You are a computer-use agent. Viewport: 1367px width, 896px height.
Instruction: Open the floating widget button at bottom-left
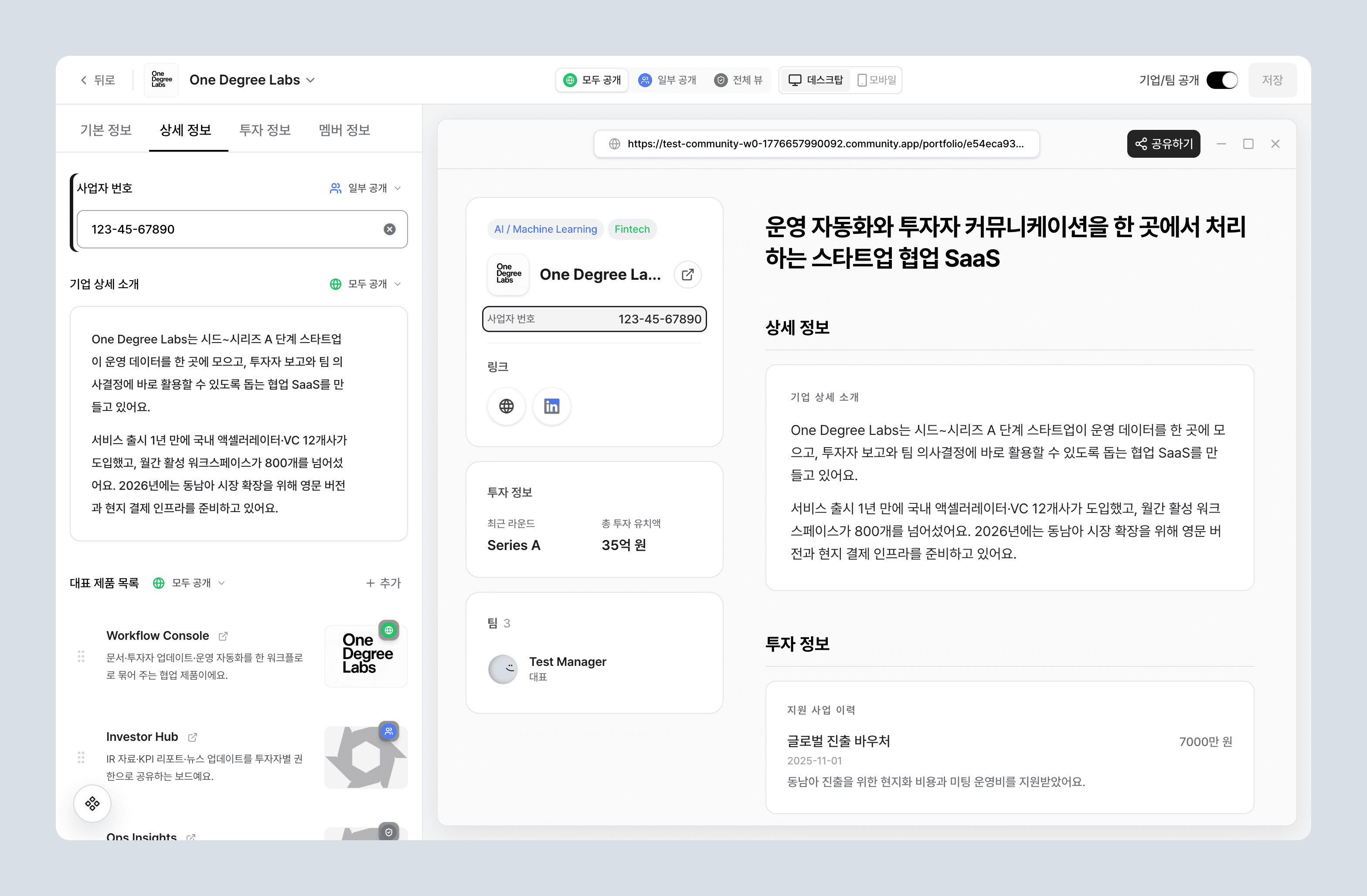[92, 803]
